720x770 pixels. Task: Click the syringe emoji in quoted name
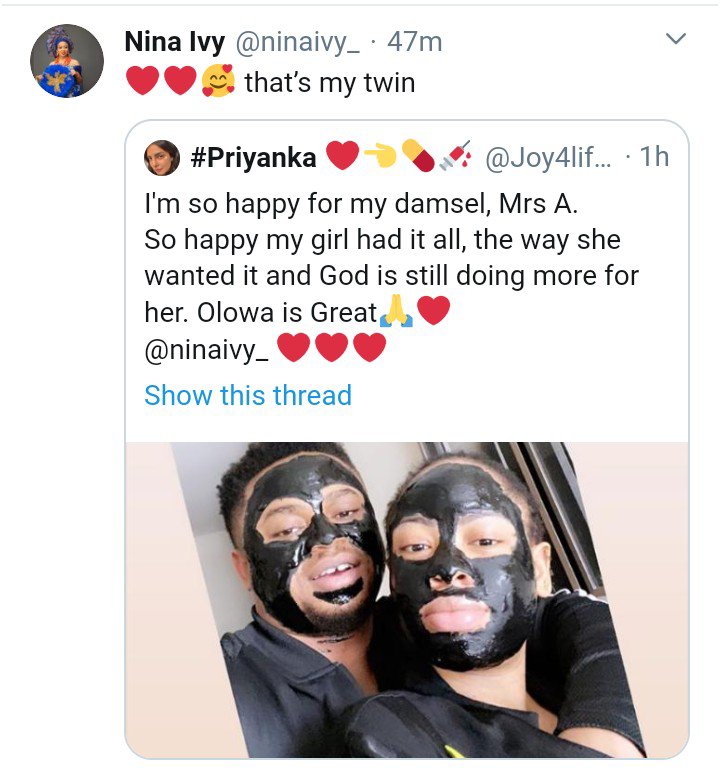pos(453,157)
